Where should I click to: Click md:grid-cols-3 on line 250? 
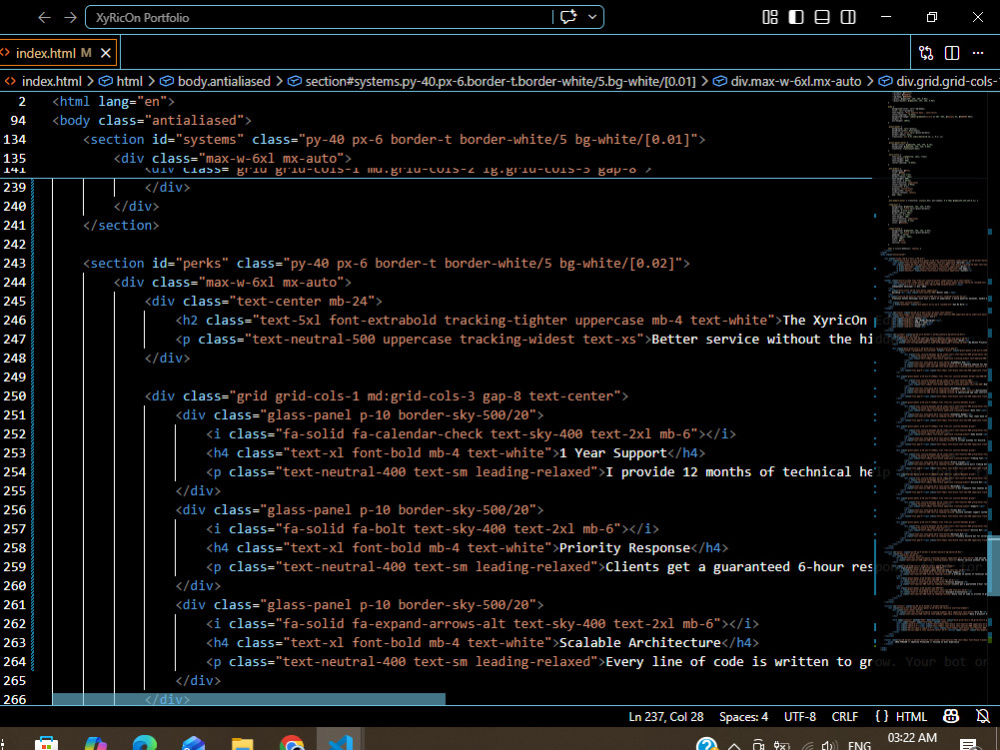click(421, 396)
